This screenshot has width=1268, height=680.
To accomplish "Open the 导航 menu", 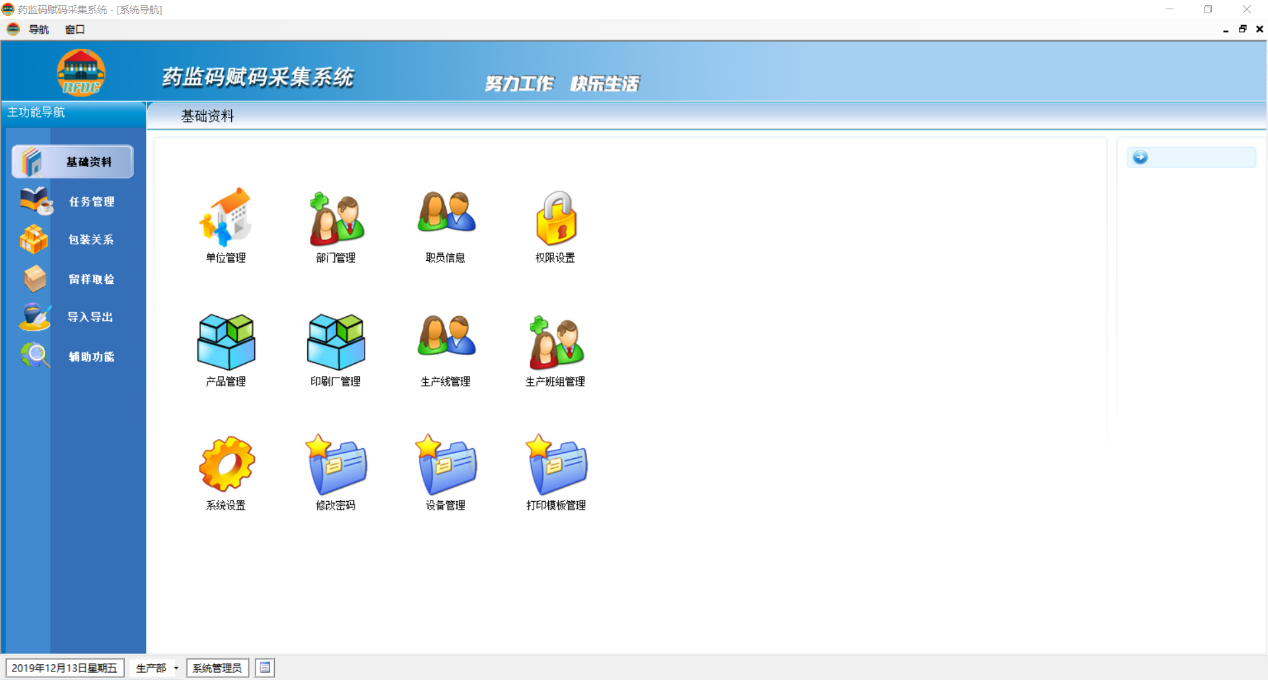I will click(38, 29).
